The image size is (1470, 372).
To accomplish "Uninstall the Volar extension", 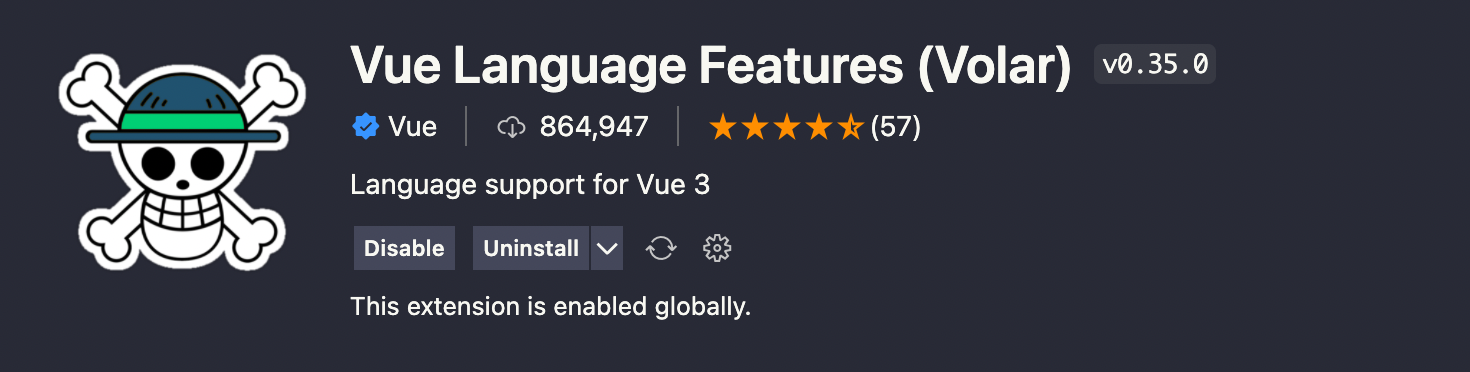I will click(531, 248).
